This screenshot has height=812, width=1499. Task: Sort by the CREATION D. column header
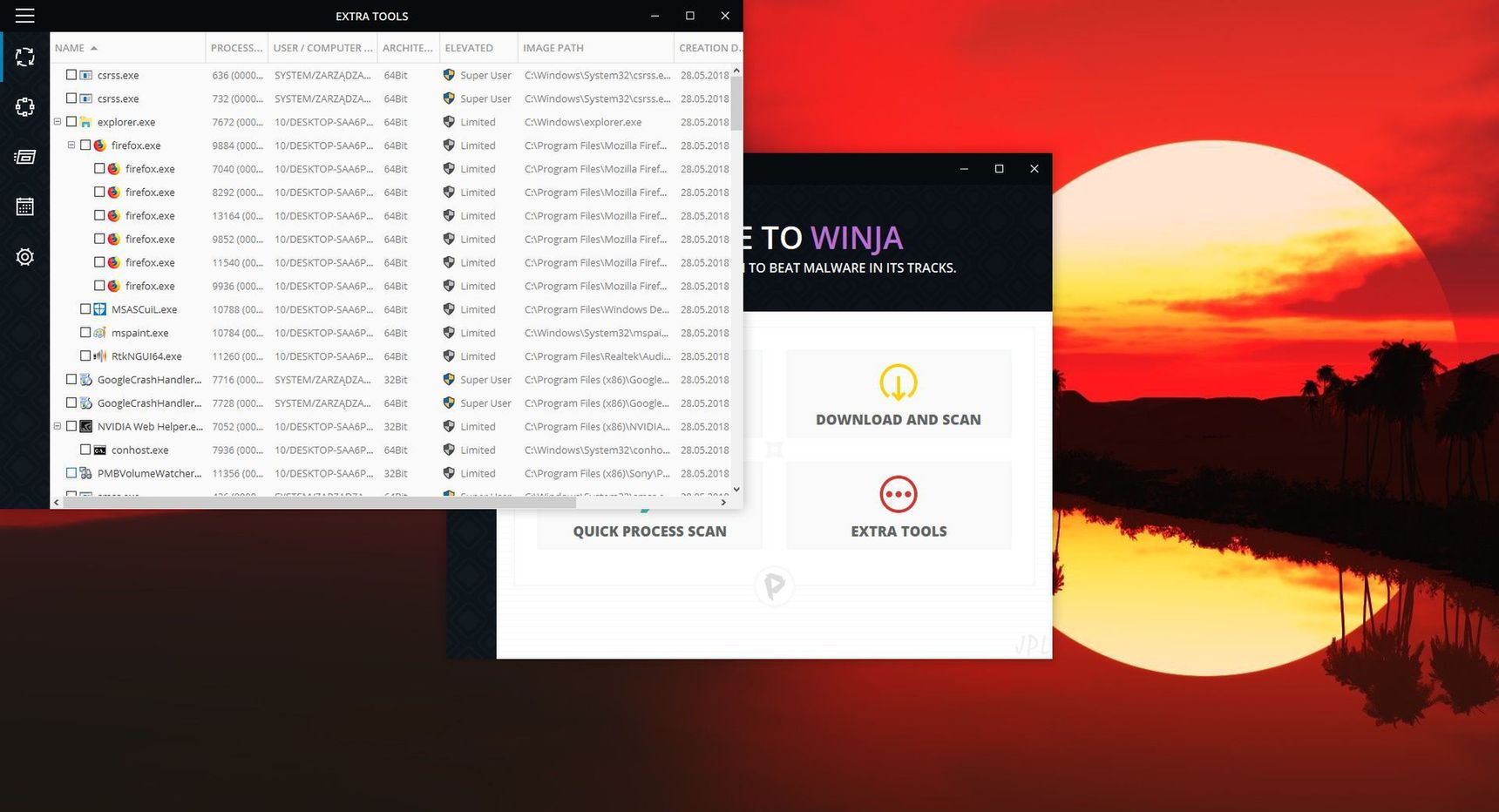click(x=709, y=48)
